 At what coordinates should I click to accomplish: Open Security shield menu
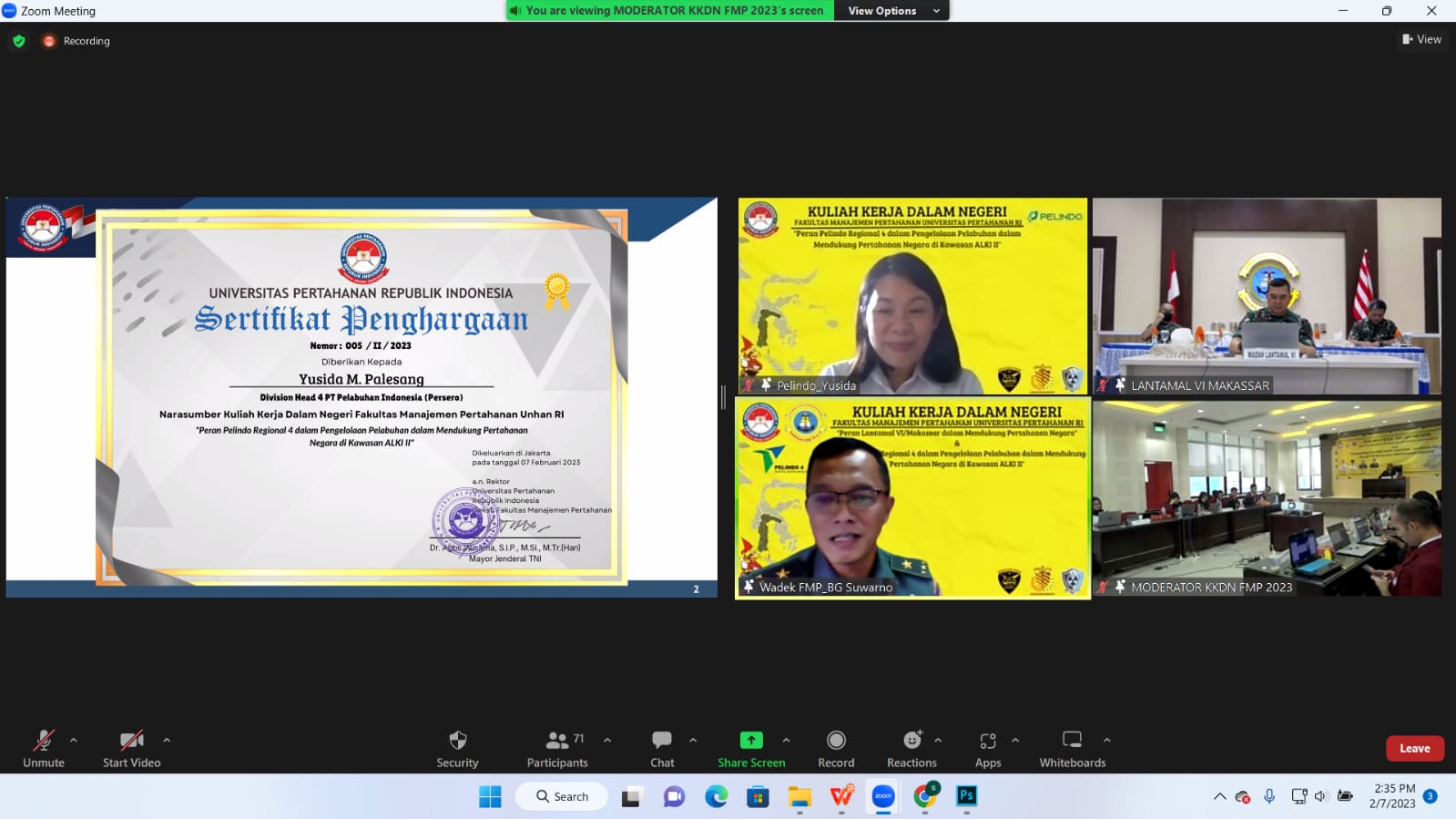point(457,749)
